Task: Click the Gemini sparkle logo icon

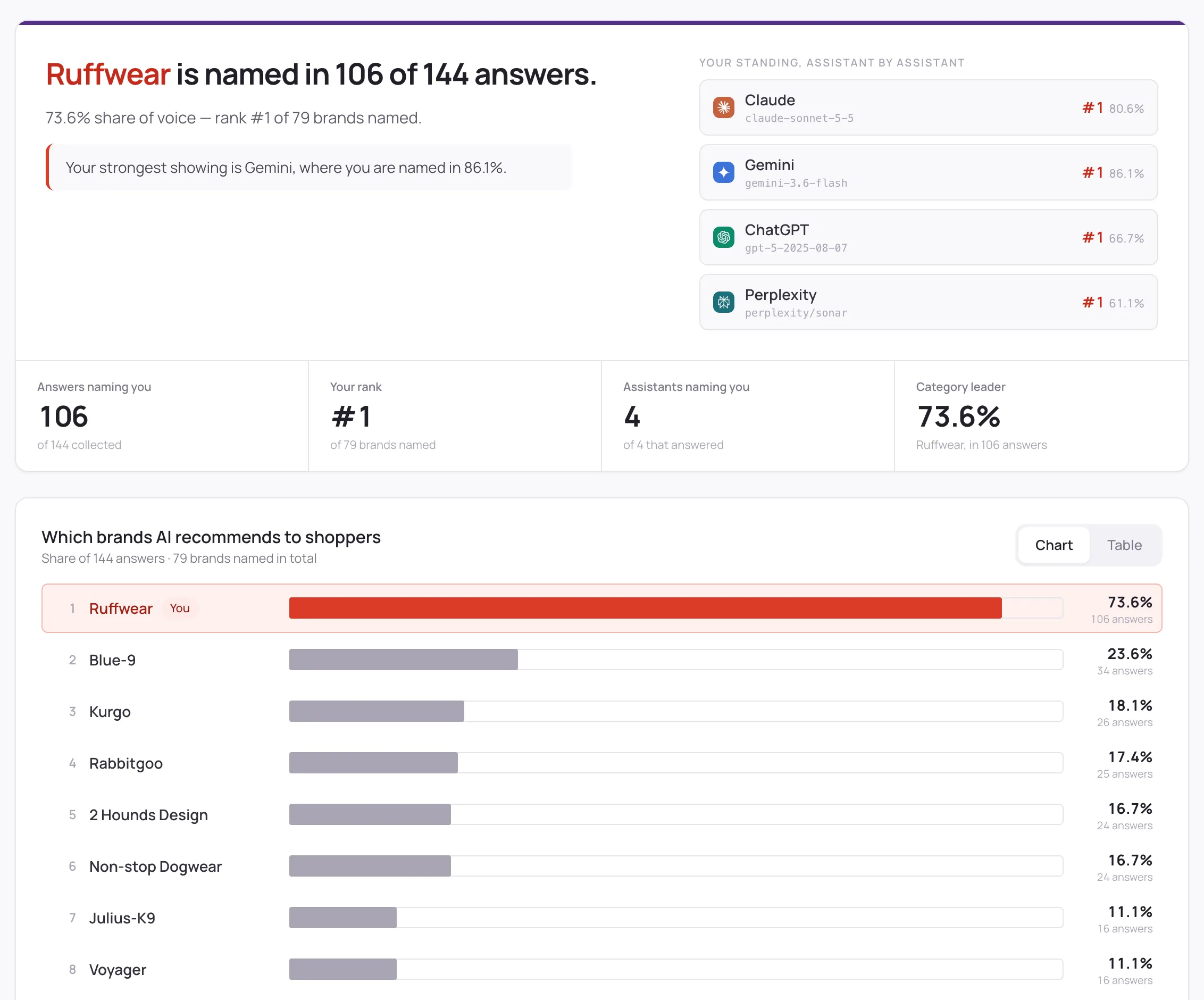Action: (724, 172)
